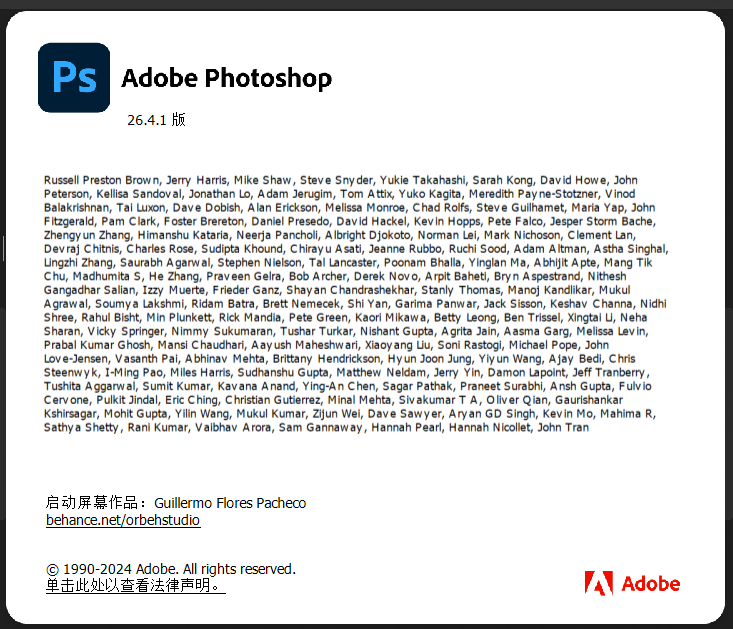Click the credit name Jesper Storm Bache
Viewport: 733px width, 629px height.
click(602, 221)
